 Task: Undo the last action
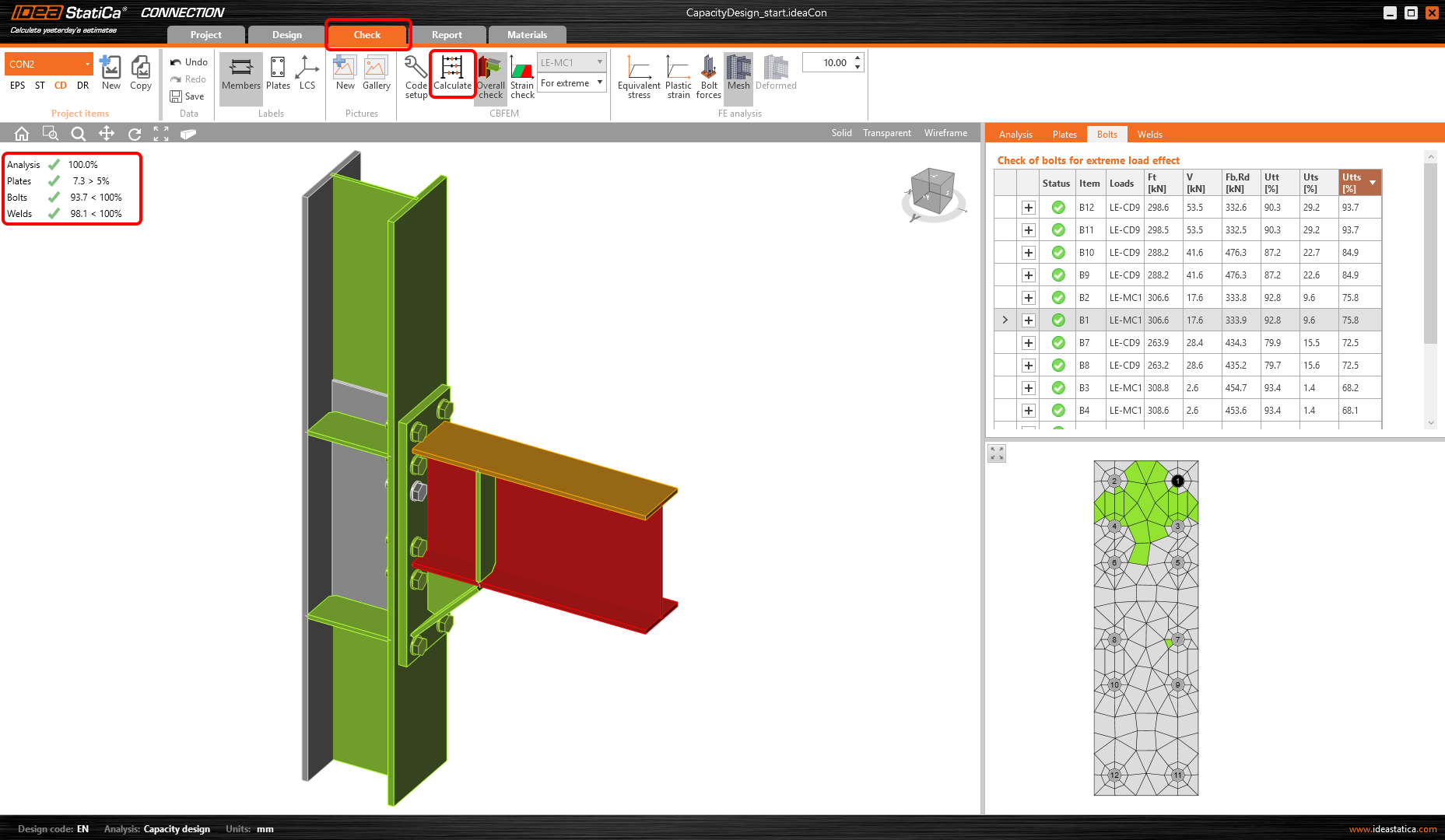coord(189,62)
